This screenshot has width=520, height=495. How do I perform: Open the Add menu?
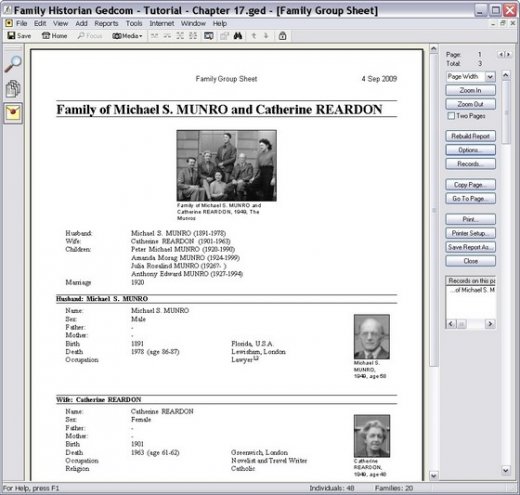click(x=81, y=23)
